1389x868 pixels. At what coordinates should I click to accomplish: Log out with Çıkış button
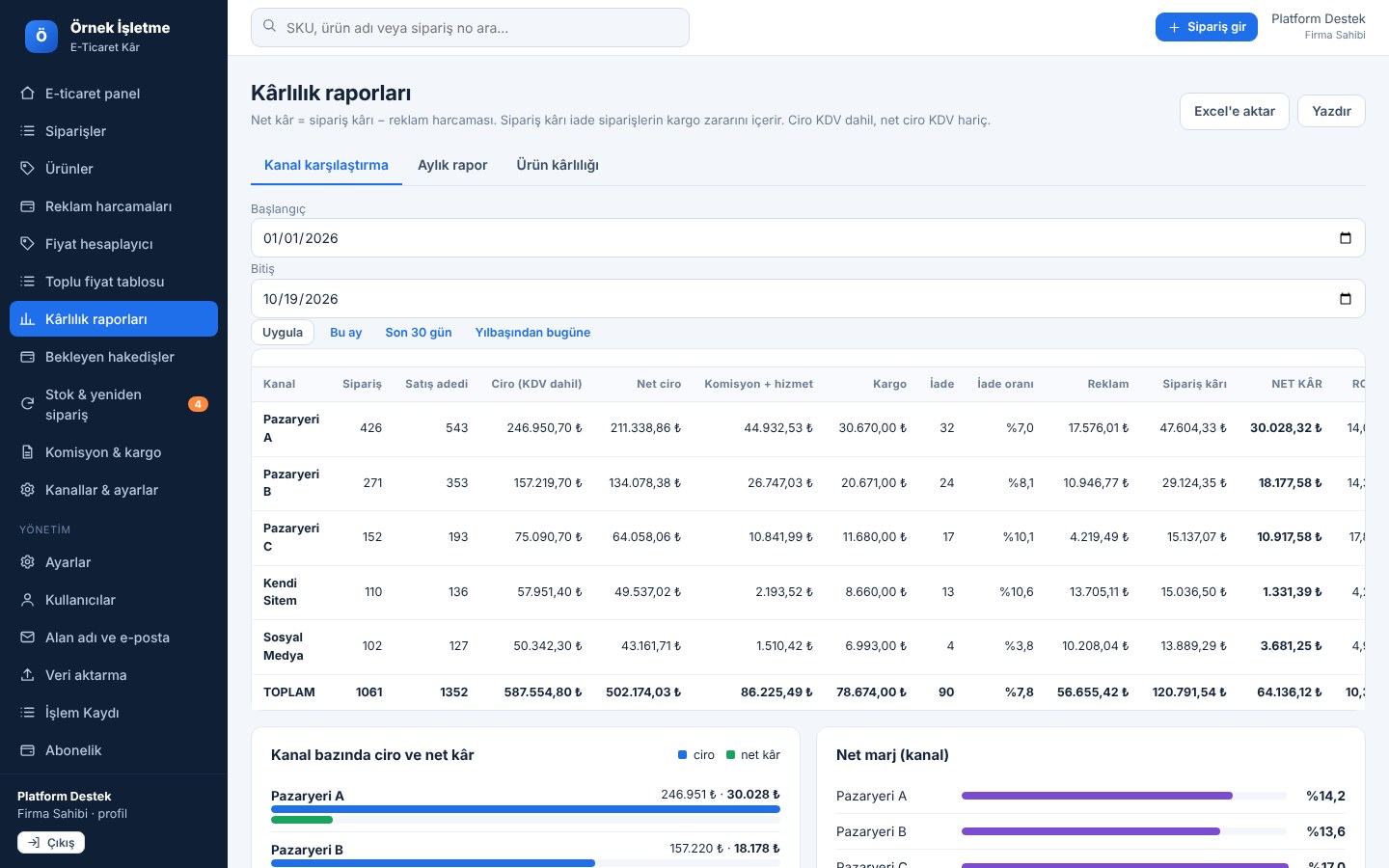pyautogui.click(x=51, y=842)
